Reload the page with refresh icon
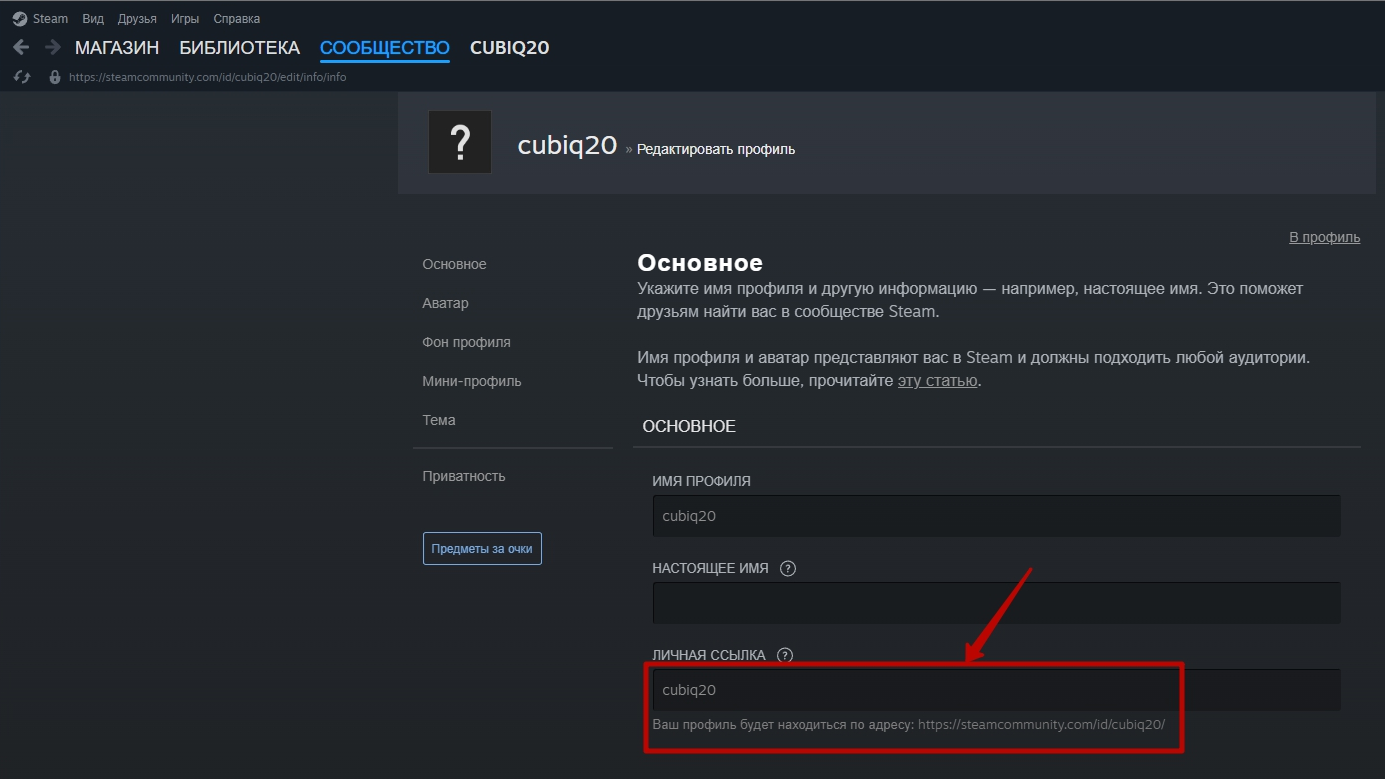The width and height of the screenshot is (1385, 779). click(22, 77)
